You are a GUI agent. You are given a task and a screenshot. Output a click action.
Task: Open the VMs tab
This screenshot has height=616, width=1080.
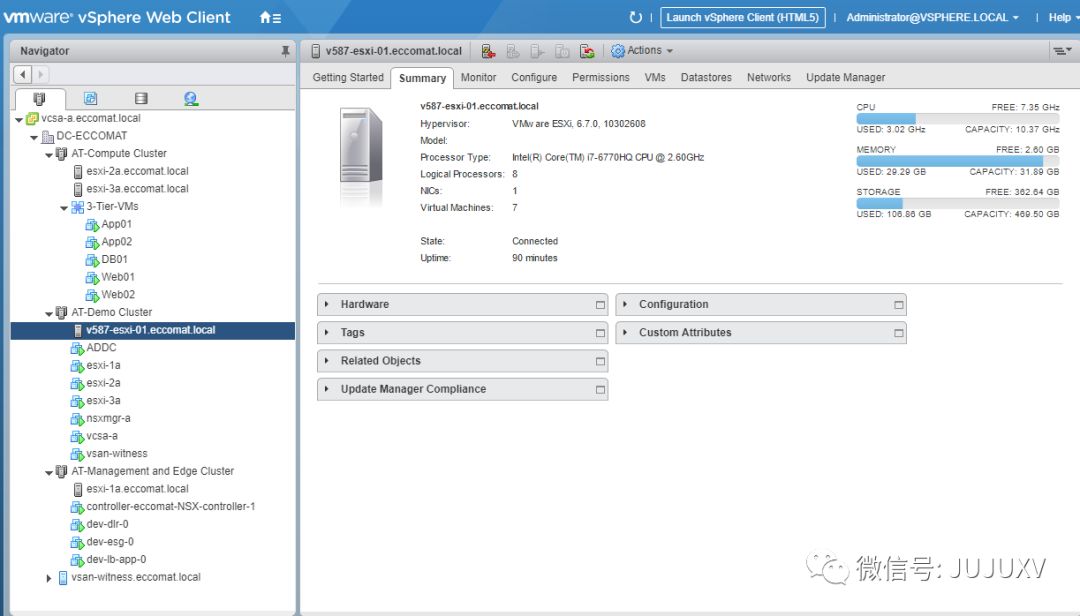click(x=655, y=77)
